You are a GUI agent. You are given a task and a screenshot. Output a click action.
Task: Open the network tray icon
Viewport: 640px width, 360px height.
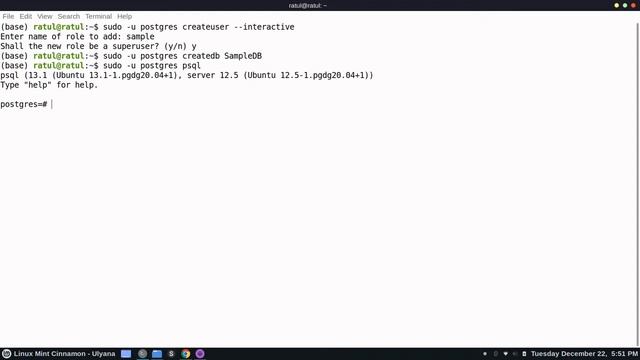coord(506,354)
